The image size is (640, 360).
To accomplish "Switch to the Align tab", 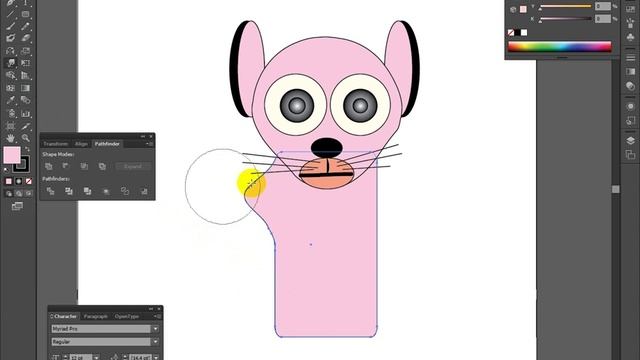I will coord(81,144).
